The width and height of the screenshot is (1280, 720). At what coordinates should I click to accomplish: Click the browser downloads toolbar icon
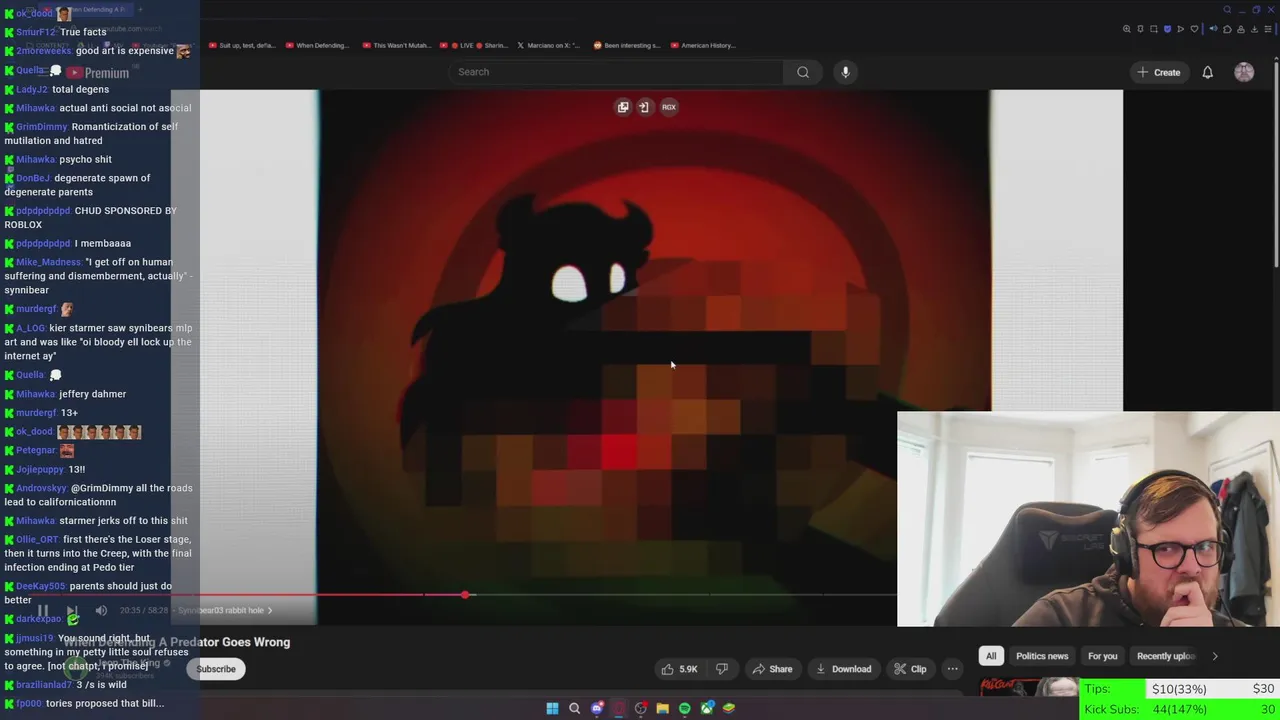[1256, 29]
